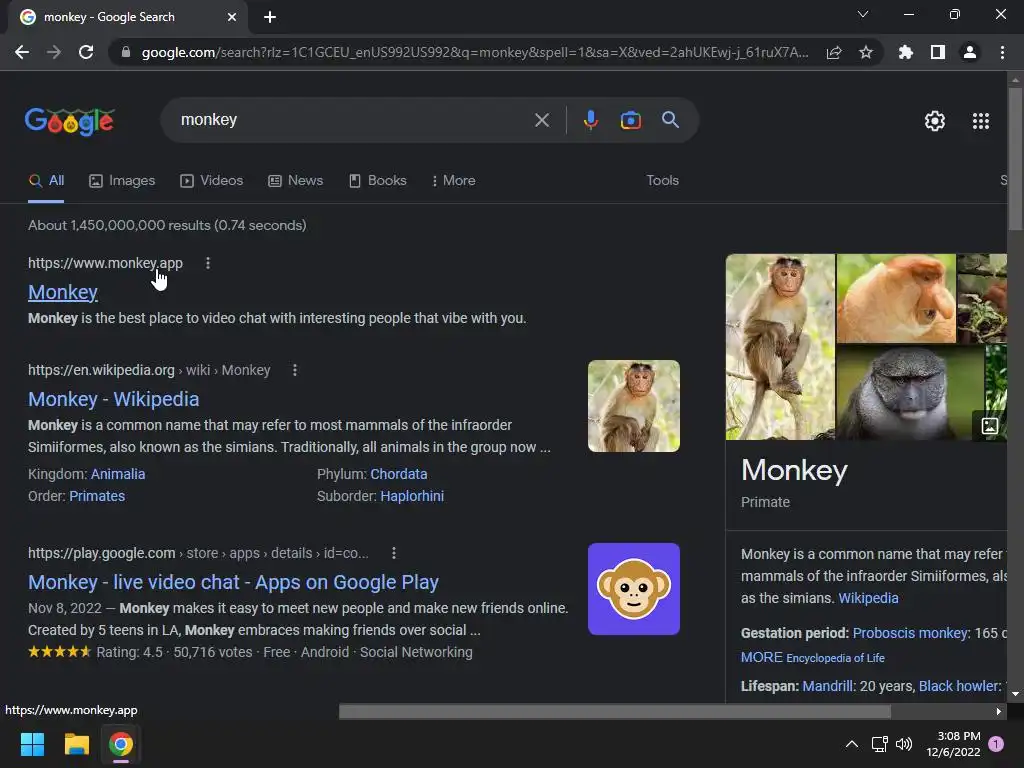Switch to Images results tab

click(x=122, y=181)
